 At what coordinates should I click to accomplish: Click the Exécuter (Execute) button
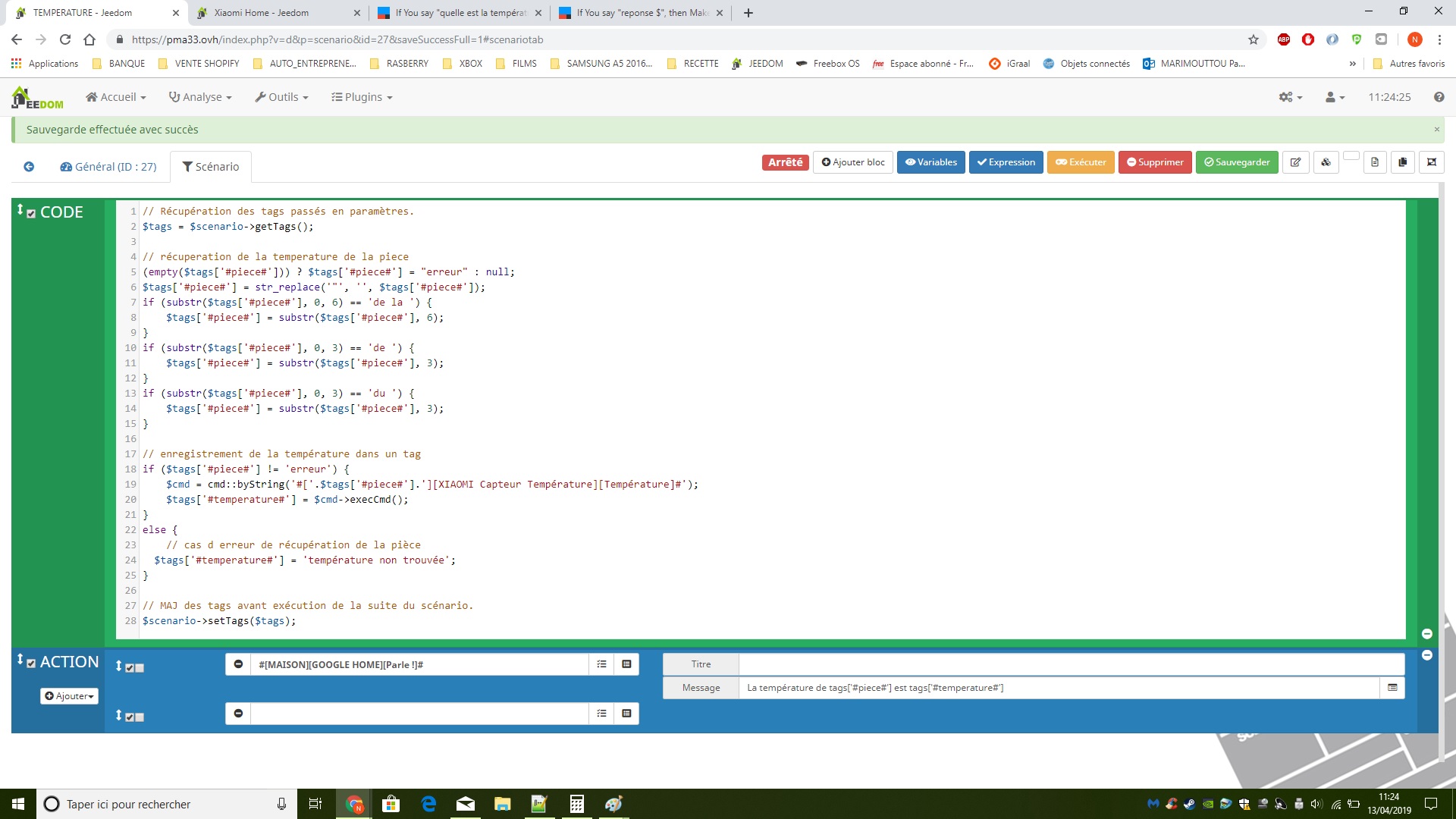pos(1081,162)
